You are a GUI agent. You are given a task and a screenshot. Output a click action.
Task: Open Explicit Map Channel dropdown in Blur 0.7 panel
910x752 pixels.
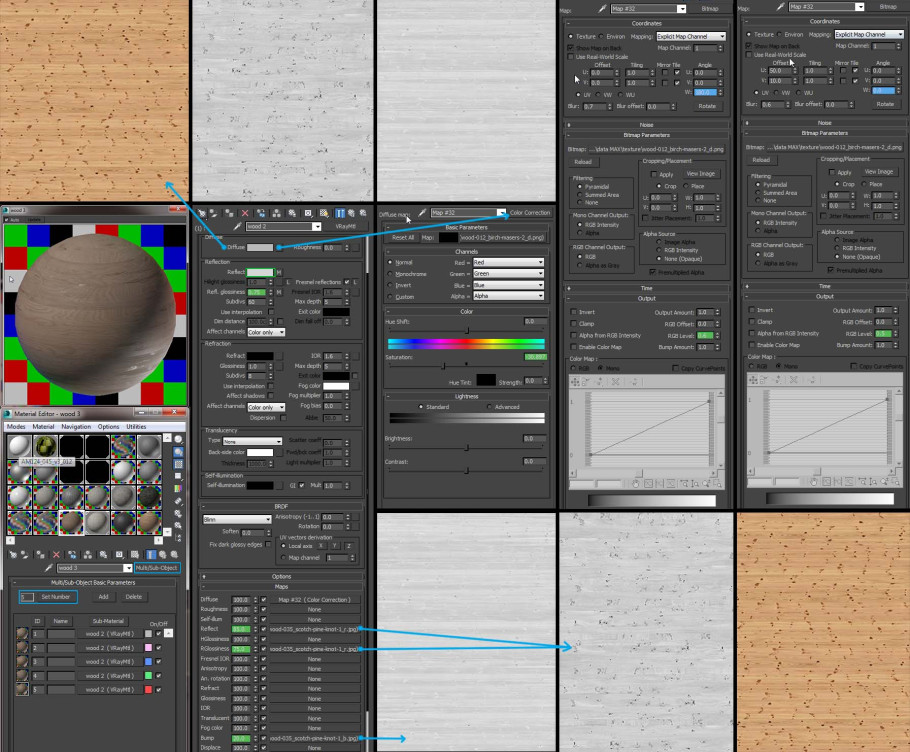(x=691, y=36)
